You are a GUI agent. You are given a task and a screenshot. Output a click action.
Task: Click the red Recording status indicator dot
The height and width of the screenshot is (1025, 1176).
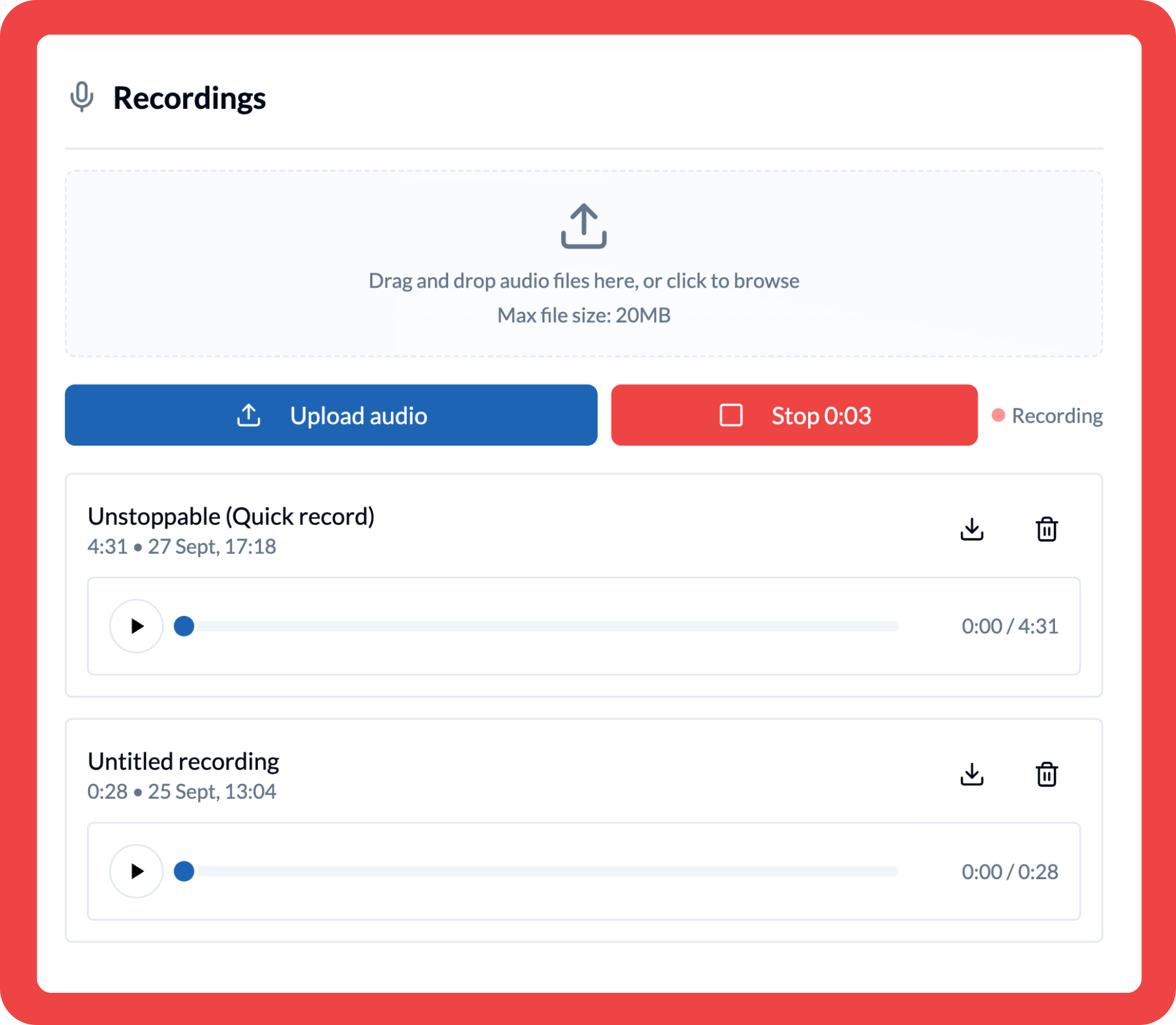998,415
